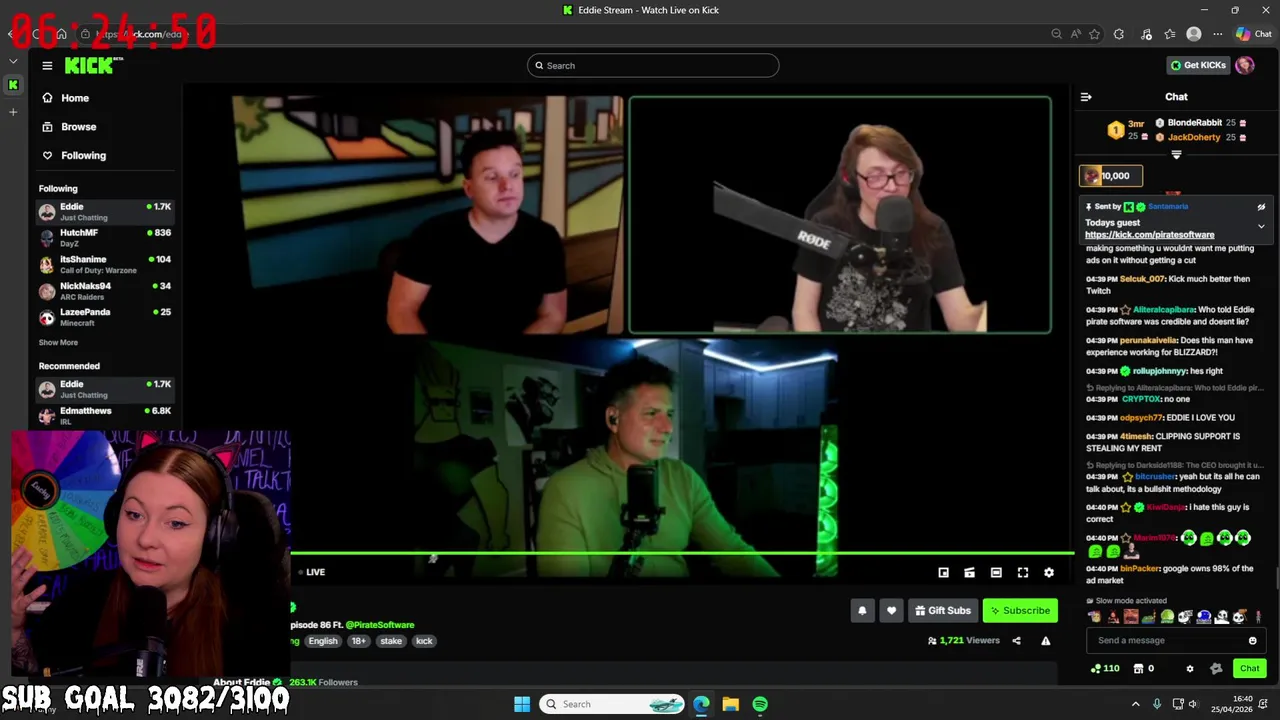Hide the pinned message with crossed-eye icon
This screenshot has height=720, width=1280.
click(1261, 207)
